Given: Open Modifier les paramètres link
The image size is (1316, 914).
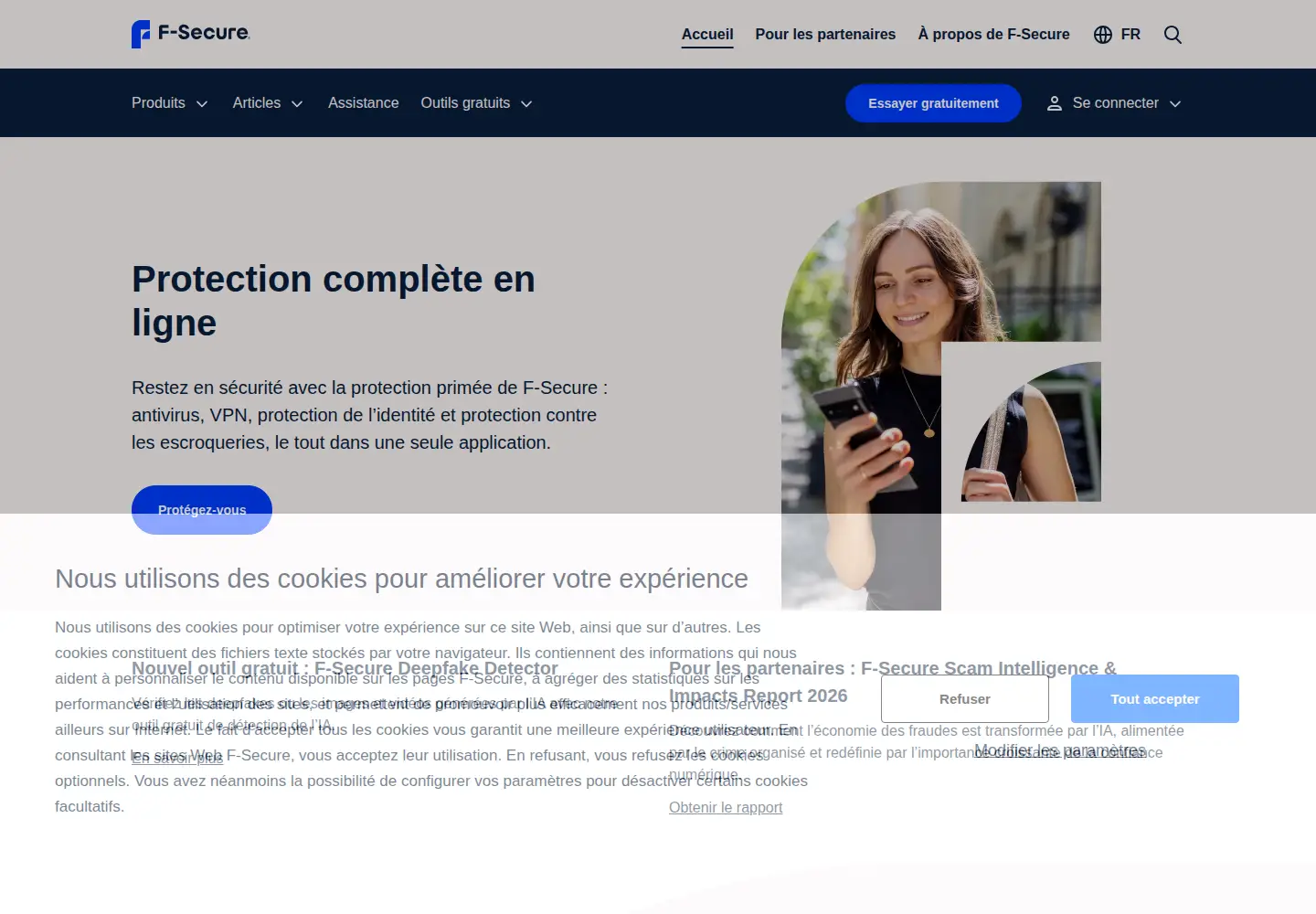Looking at the screenshot, I should pyautogui.click(x=1060, y=750).
